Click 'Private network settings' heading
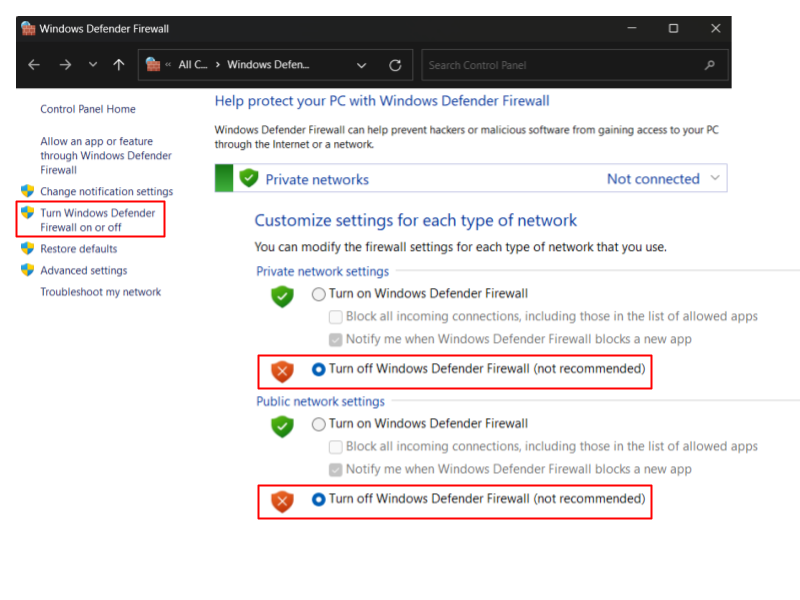This screenshot has width=800, height=600. [322, 271]
